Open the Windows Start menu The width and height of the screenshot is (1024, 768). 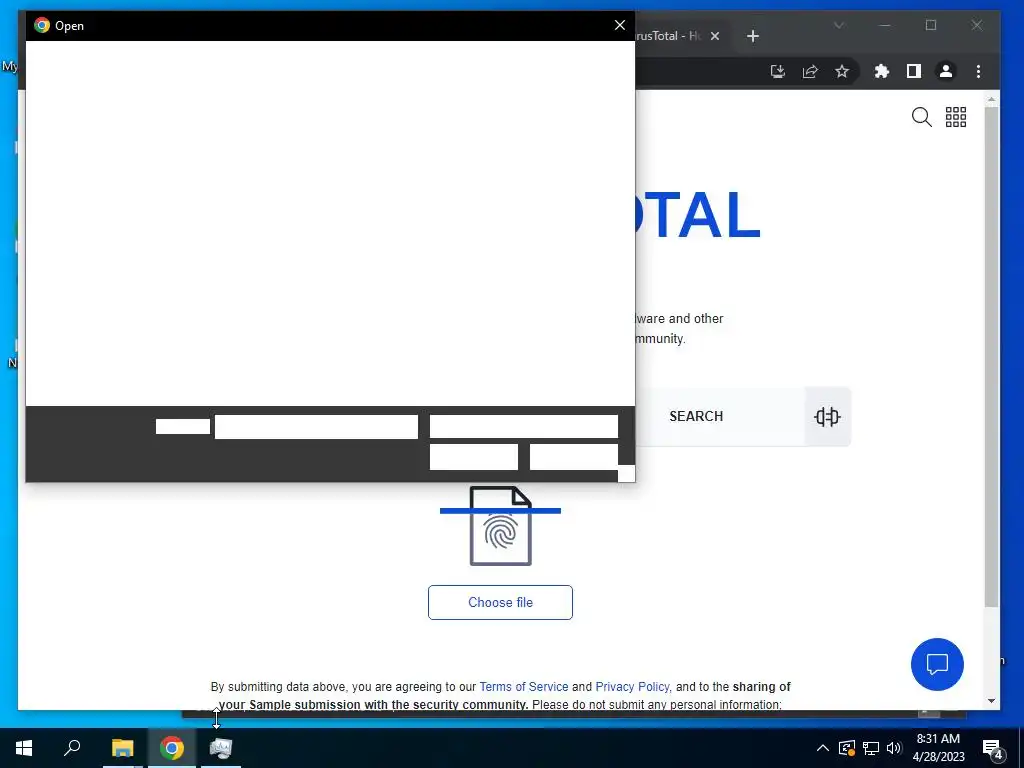(x=24, y=748)
